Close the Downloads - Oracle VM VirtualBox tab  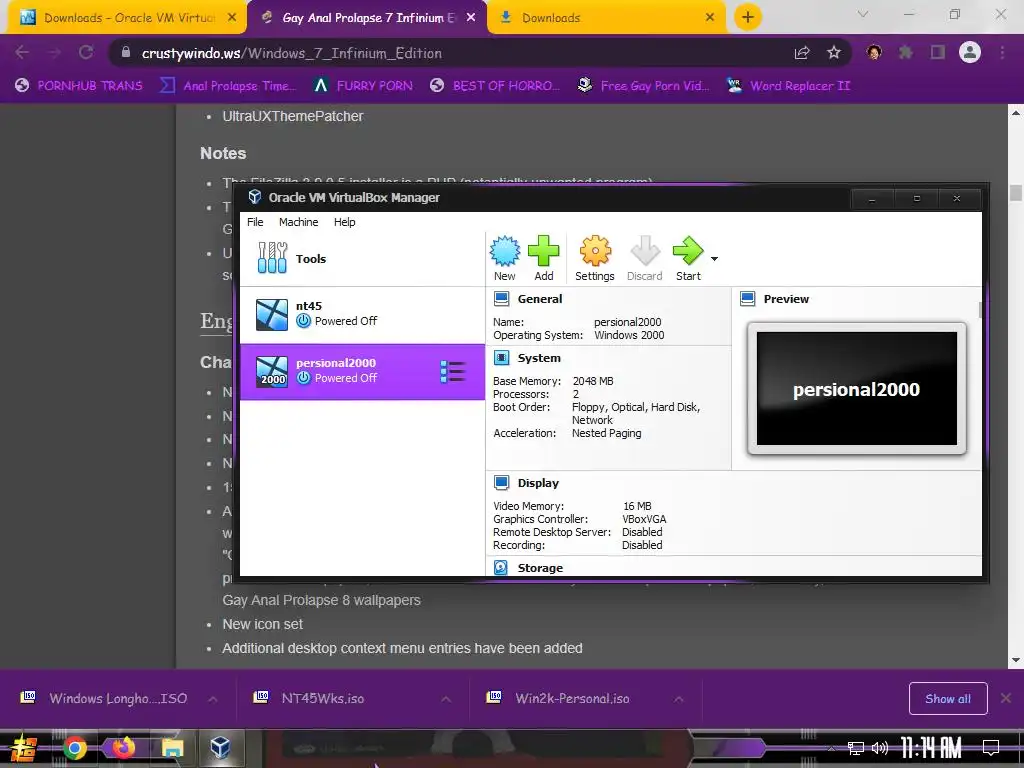pyautogui.click(x=232, y=18)
